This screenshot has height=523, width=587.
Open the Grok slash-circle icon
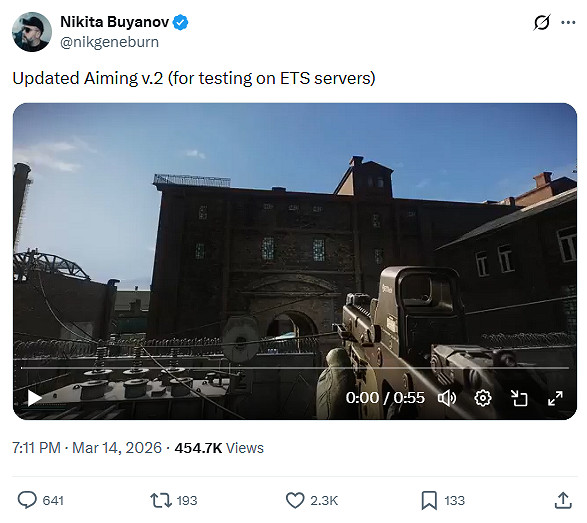point(542,22)
